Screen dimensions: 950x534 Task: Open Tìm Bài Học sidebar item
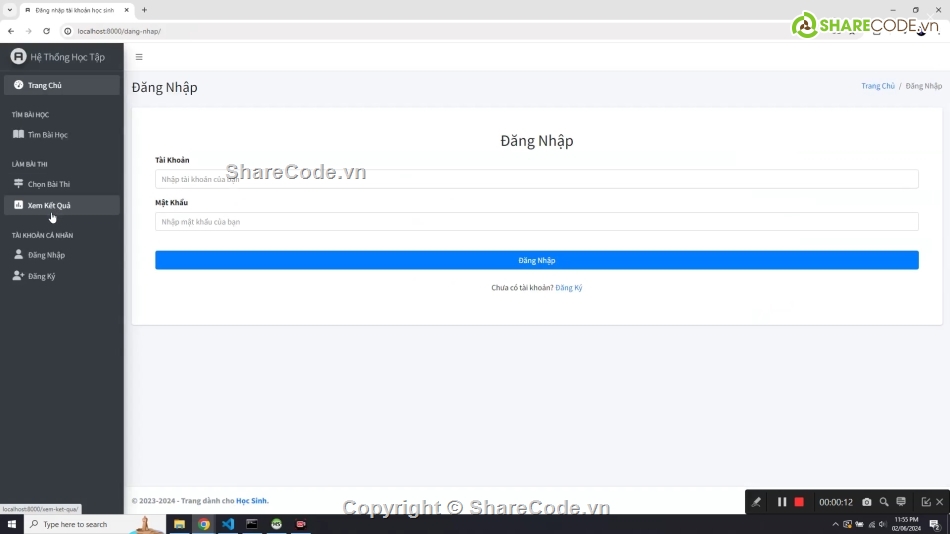coord(62,135)
